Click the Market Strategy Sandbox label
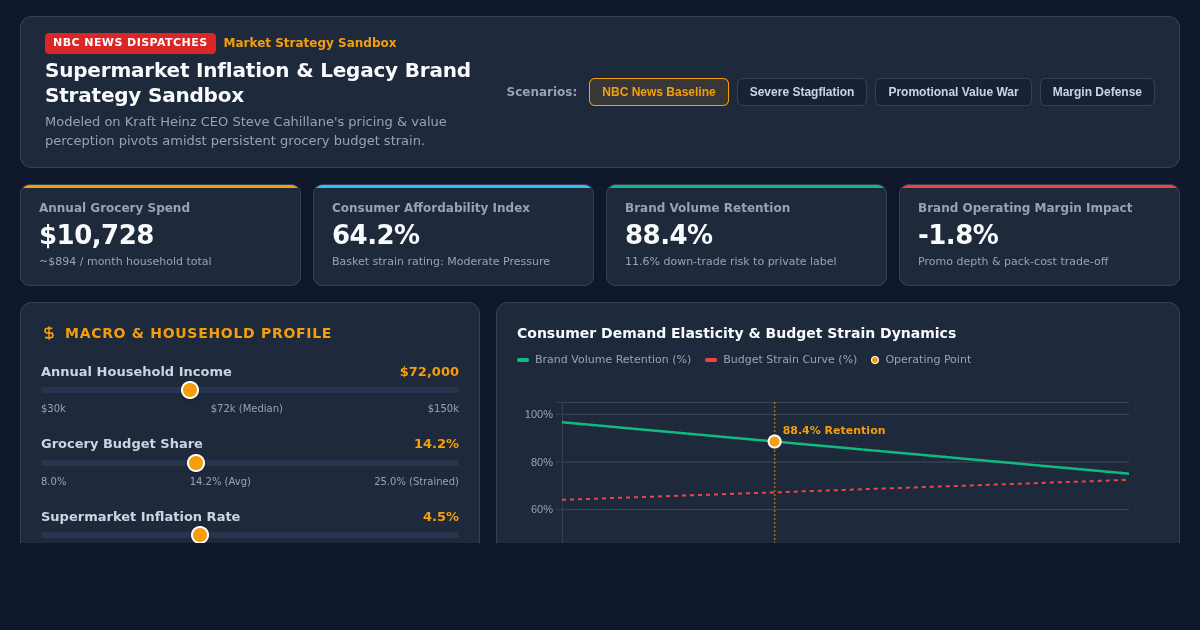The image size is (1200, 630). click(x=310, y=43)
